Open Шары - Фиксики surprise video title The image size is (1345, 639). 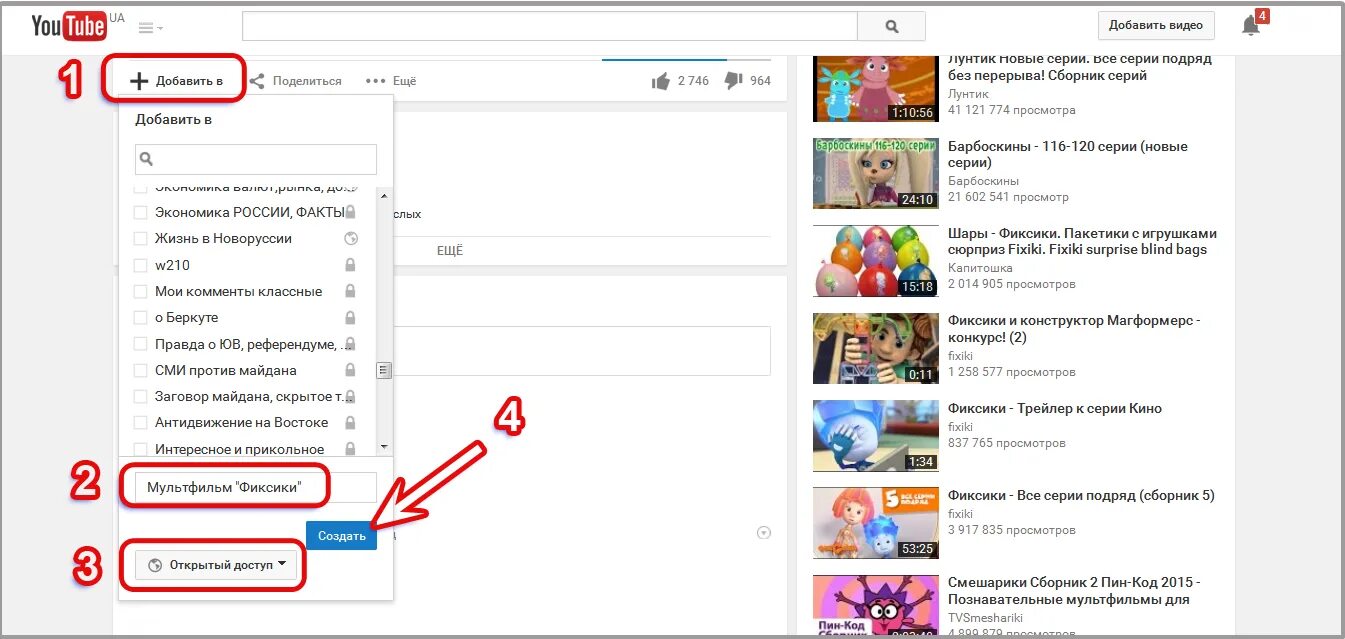[1082, 241]
